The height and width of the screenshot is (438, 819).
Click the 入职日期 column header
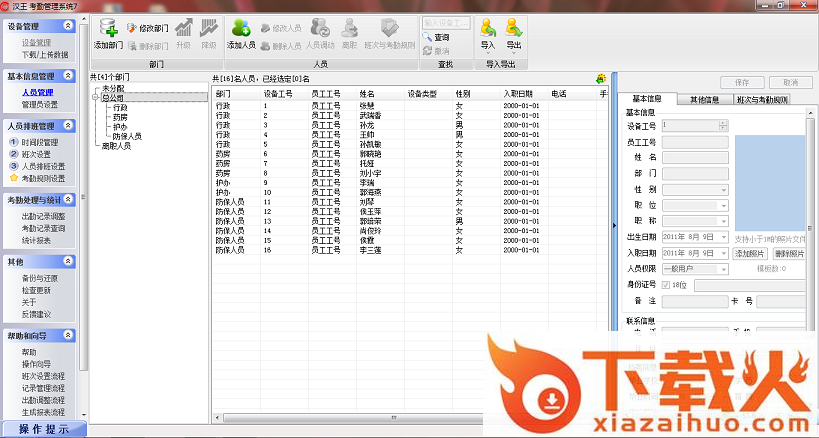pyautogui.click(x=524, y=94)
